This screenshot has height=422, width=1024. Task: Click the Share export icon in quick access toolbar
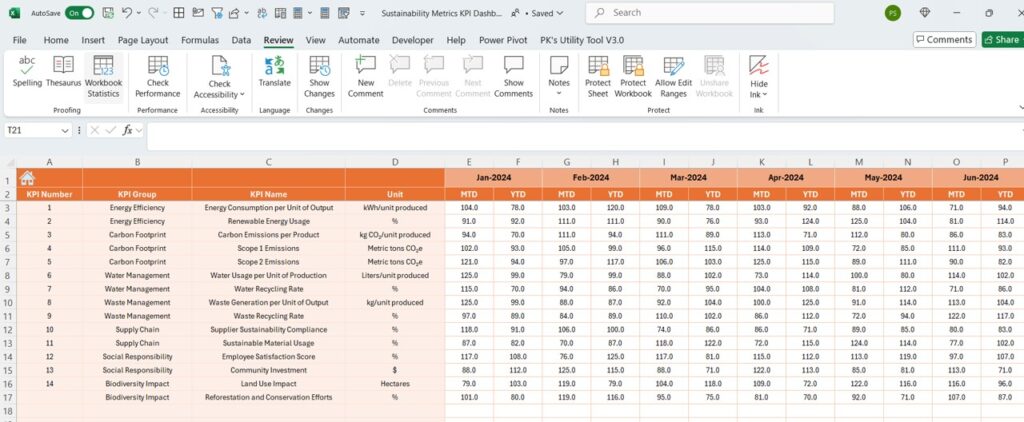(x=234, y=12)
